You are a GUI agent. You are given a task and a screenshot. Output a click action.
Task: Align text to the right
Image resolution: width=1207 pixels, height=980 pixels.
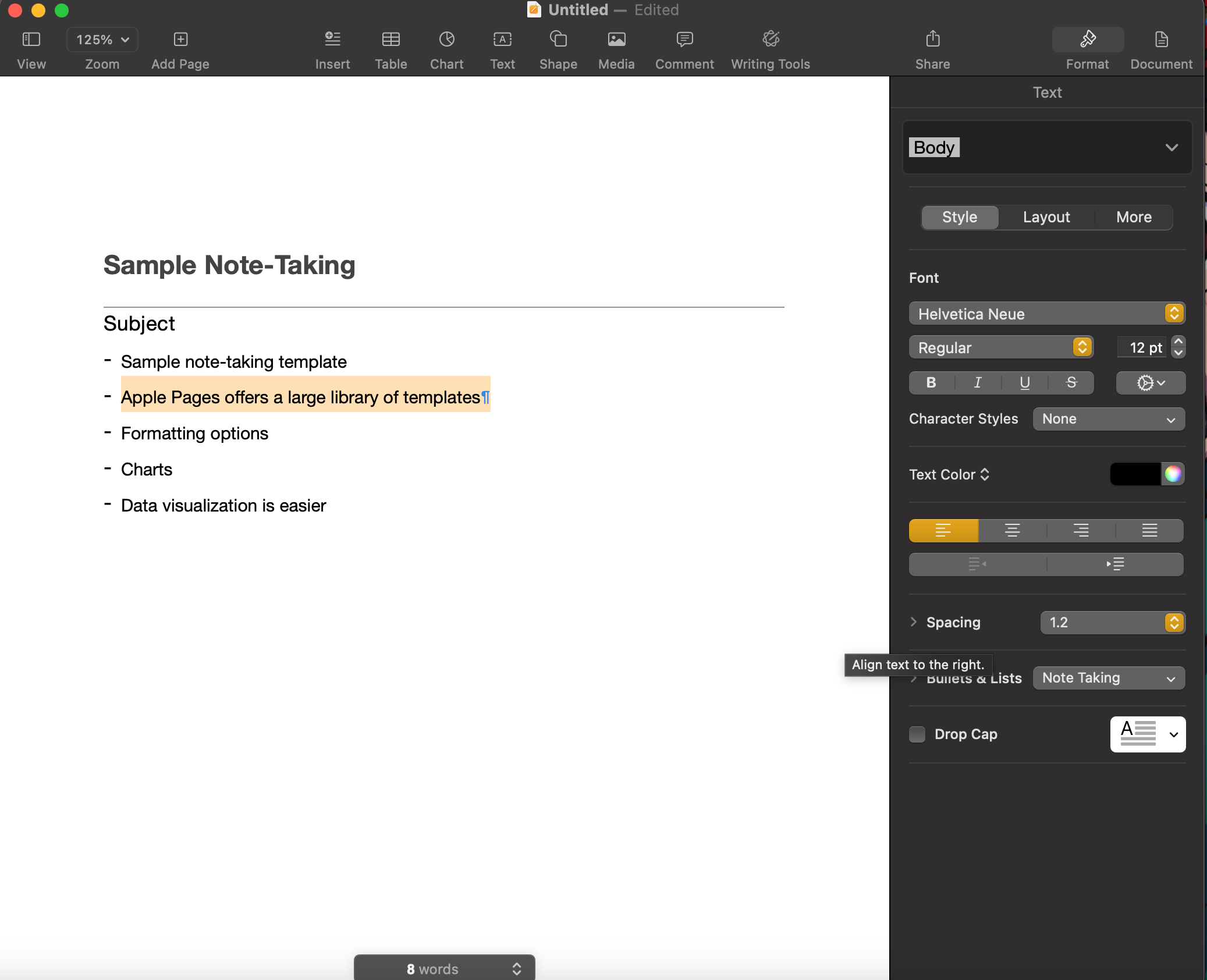tap(1081, 530)
